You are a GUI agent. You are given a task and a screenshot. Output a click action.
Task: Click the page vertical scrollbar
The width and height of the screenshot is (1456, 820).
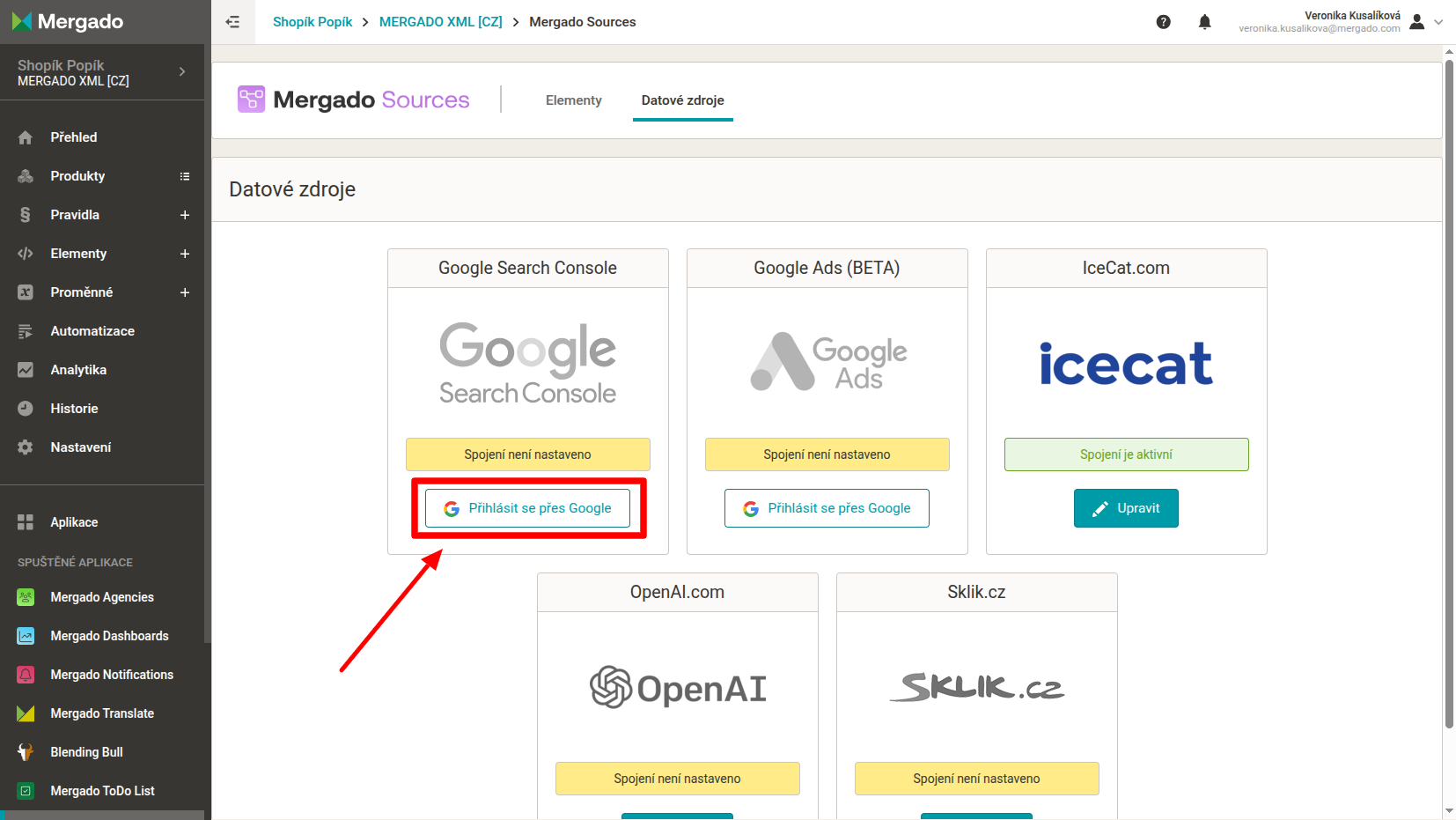(1449, 394)
